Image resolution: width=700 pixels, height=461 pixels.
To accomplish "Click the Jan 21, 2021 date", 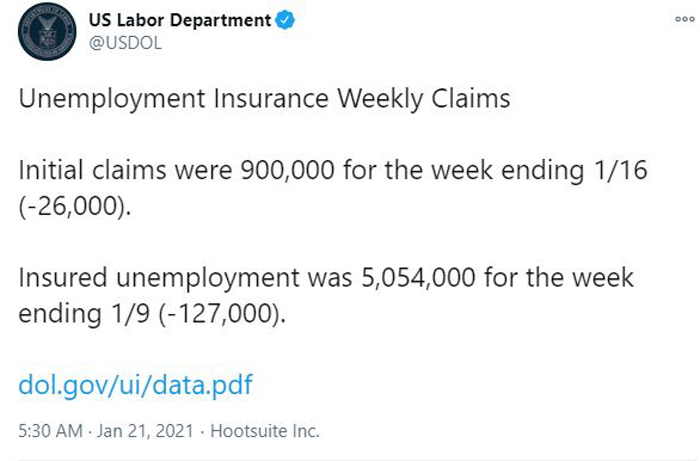I will tap(146, 431).
